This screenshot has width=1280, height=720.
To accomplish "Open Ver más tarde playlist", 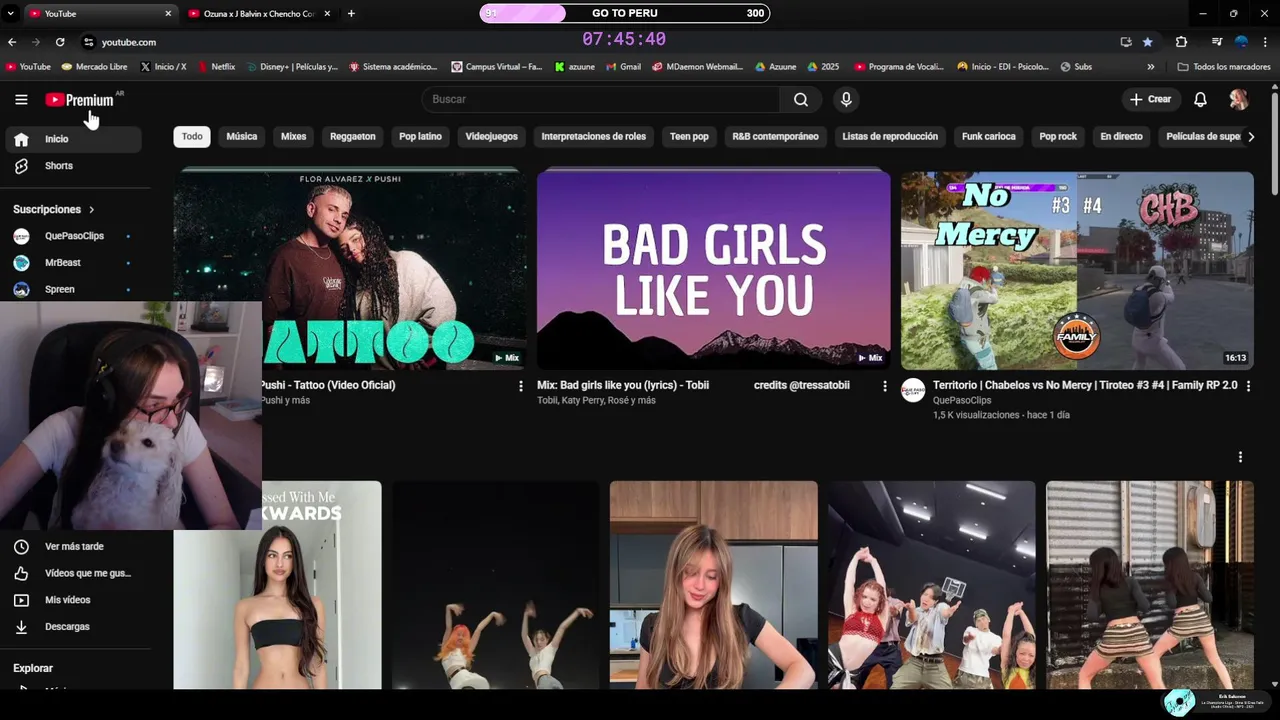I will click(74, 547).
